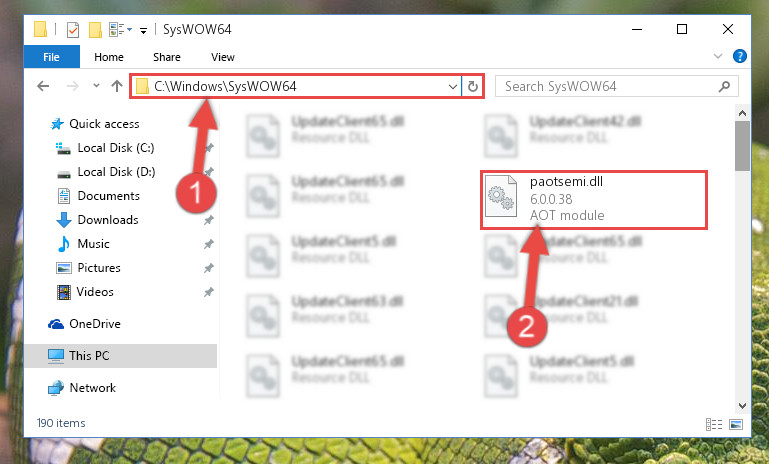This screenshot has width=769, height=464.
Task: Click the Back navigation arrow
Action: tap(43, 86)
